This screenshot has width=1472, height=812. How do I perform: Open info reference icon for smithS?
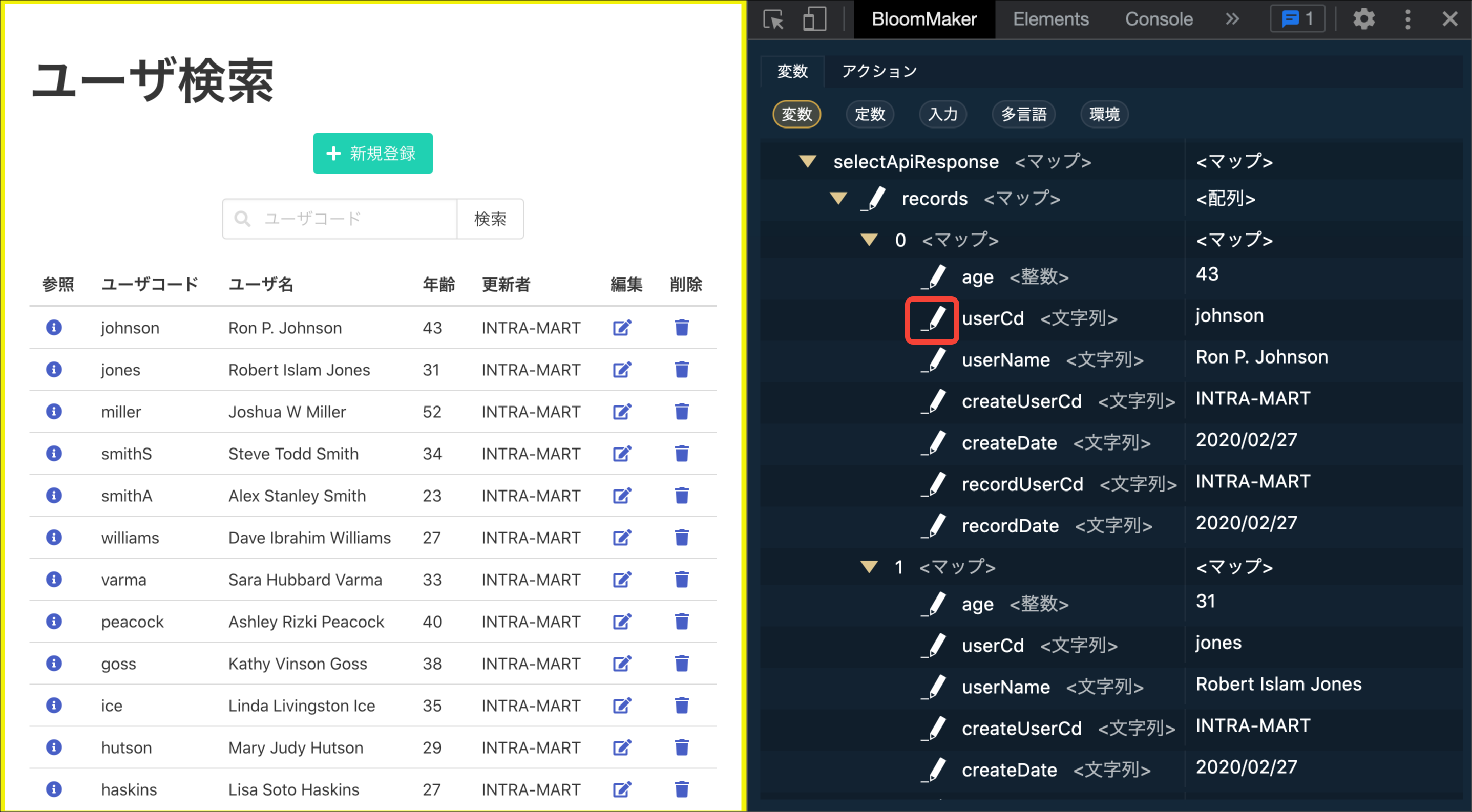coord(54,454)
